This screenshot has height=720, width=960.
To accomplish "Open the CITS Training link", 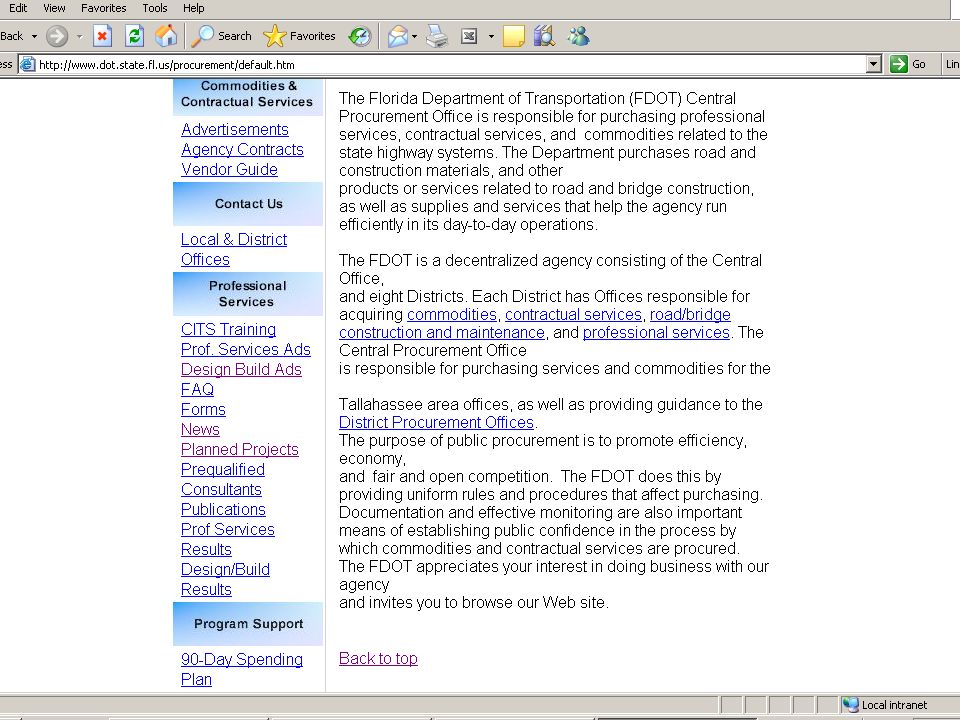I will (x=228, y=329).
